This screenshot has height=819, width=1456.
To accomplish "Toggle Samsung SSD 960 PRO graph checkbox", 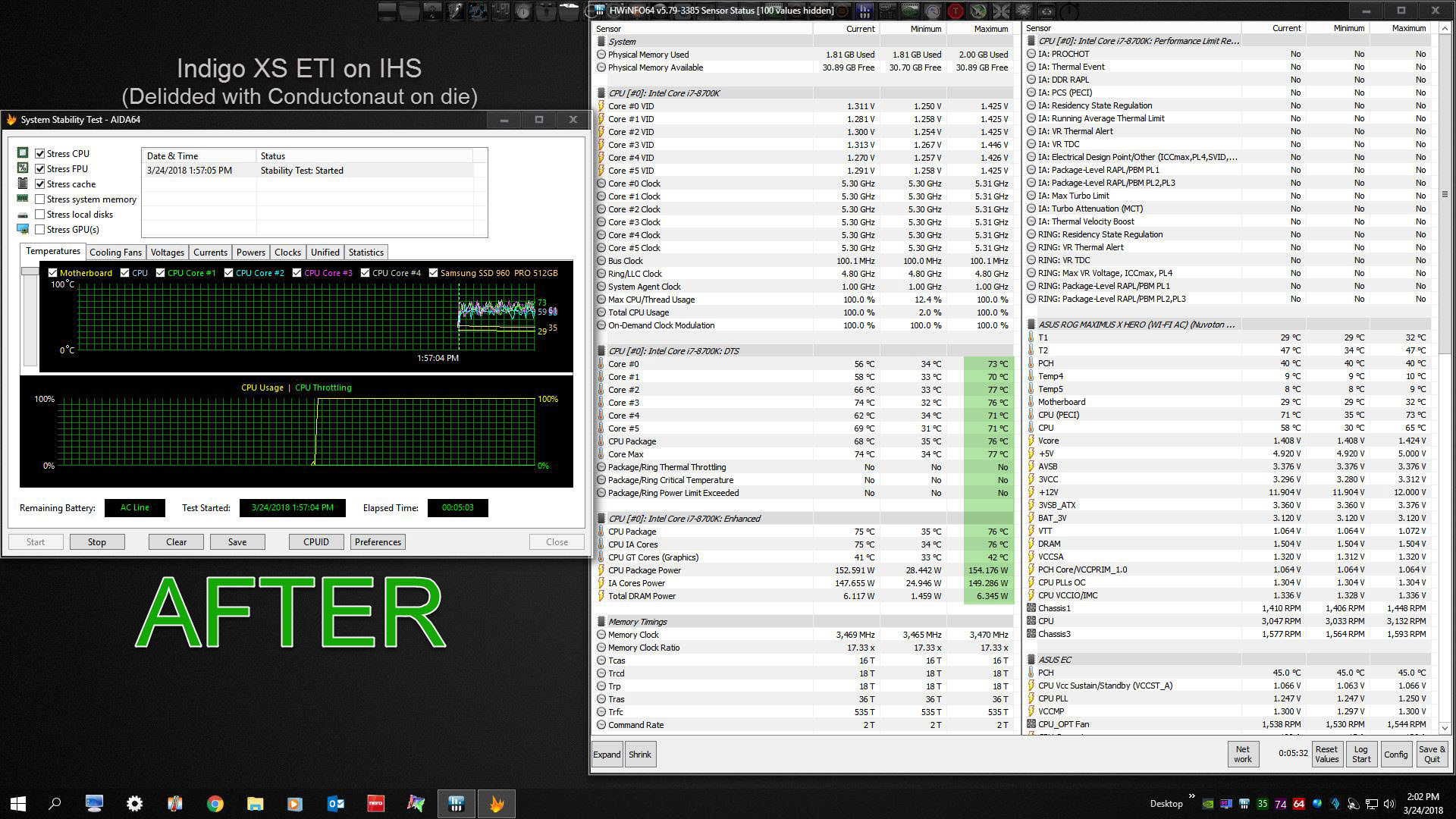I will tap(433, 272).
